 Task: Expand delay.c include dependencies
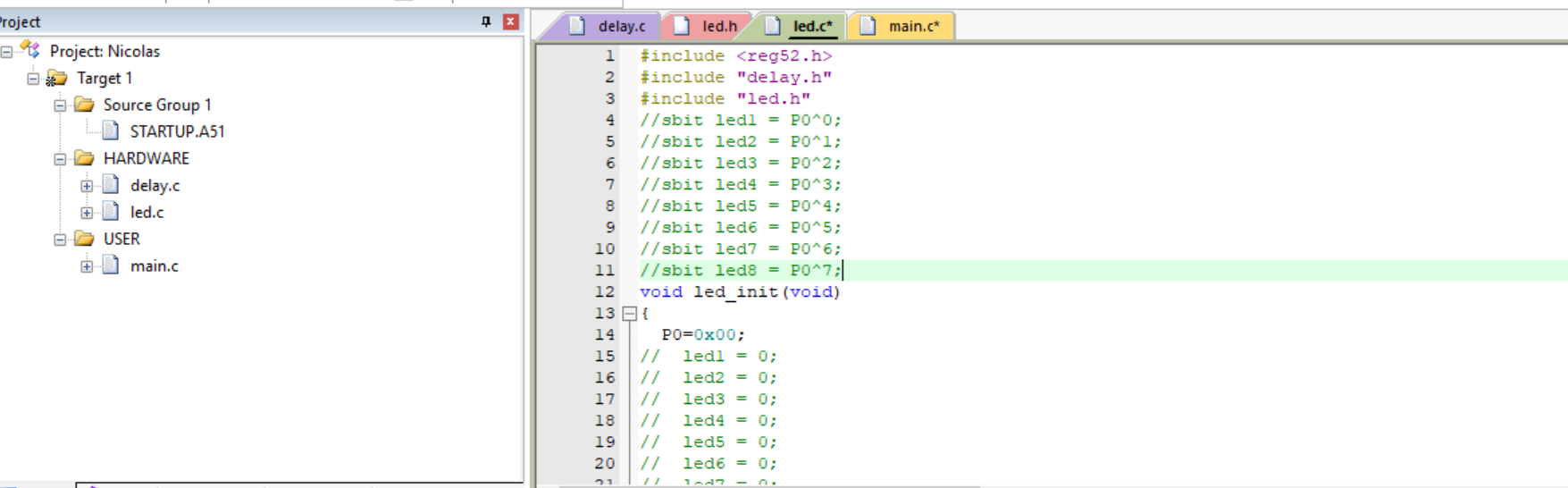[x=87, y=186]
